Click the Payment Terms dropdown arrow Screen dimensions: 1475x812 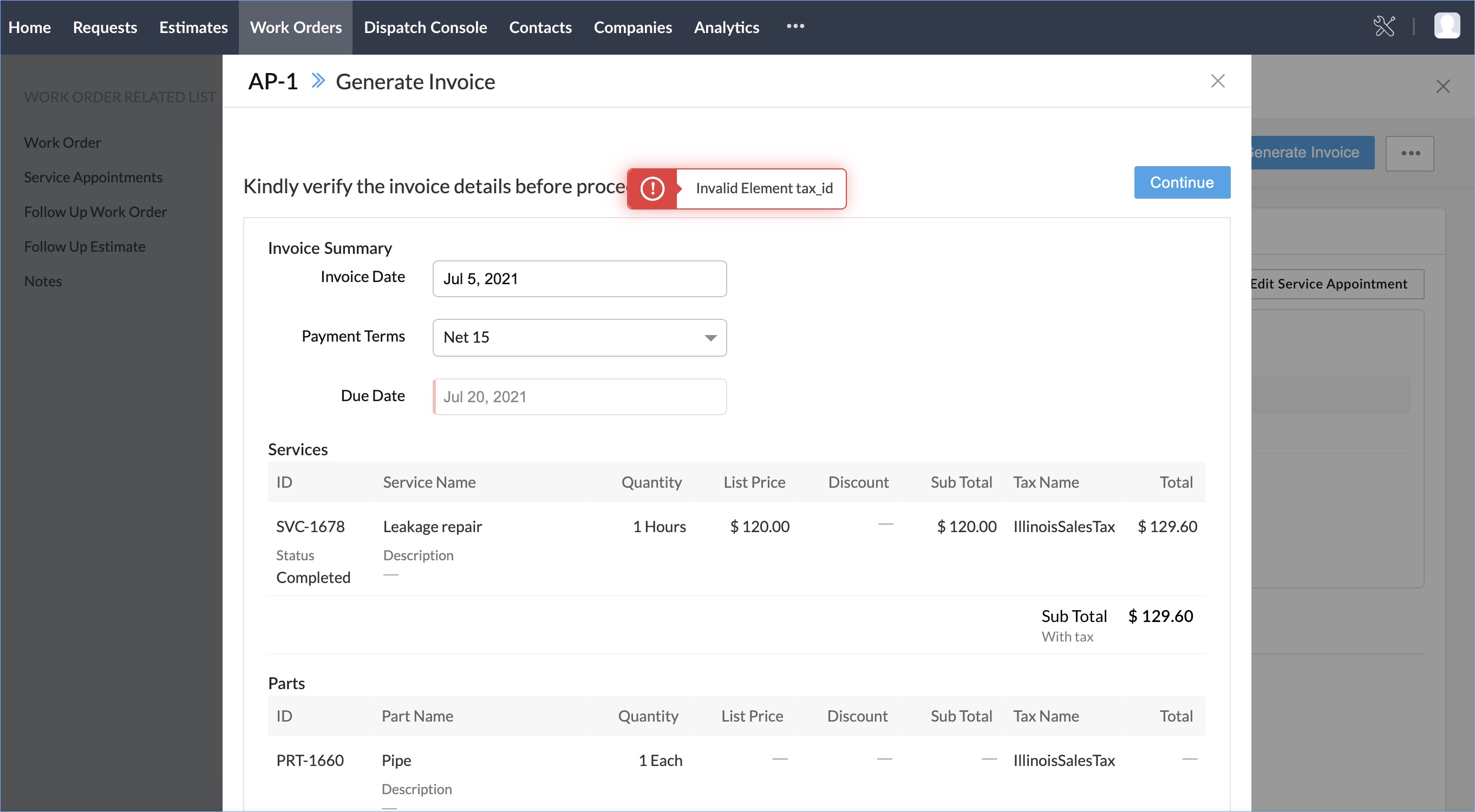[710, 338]
